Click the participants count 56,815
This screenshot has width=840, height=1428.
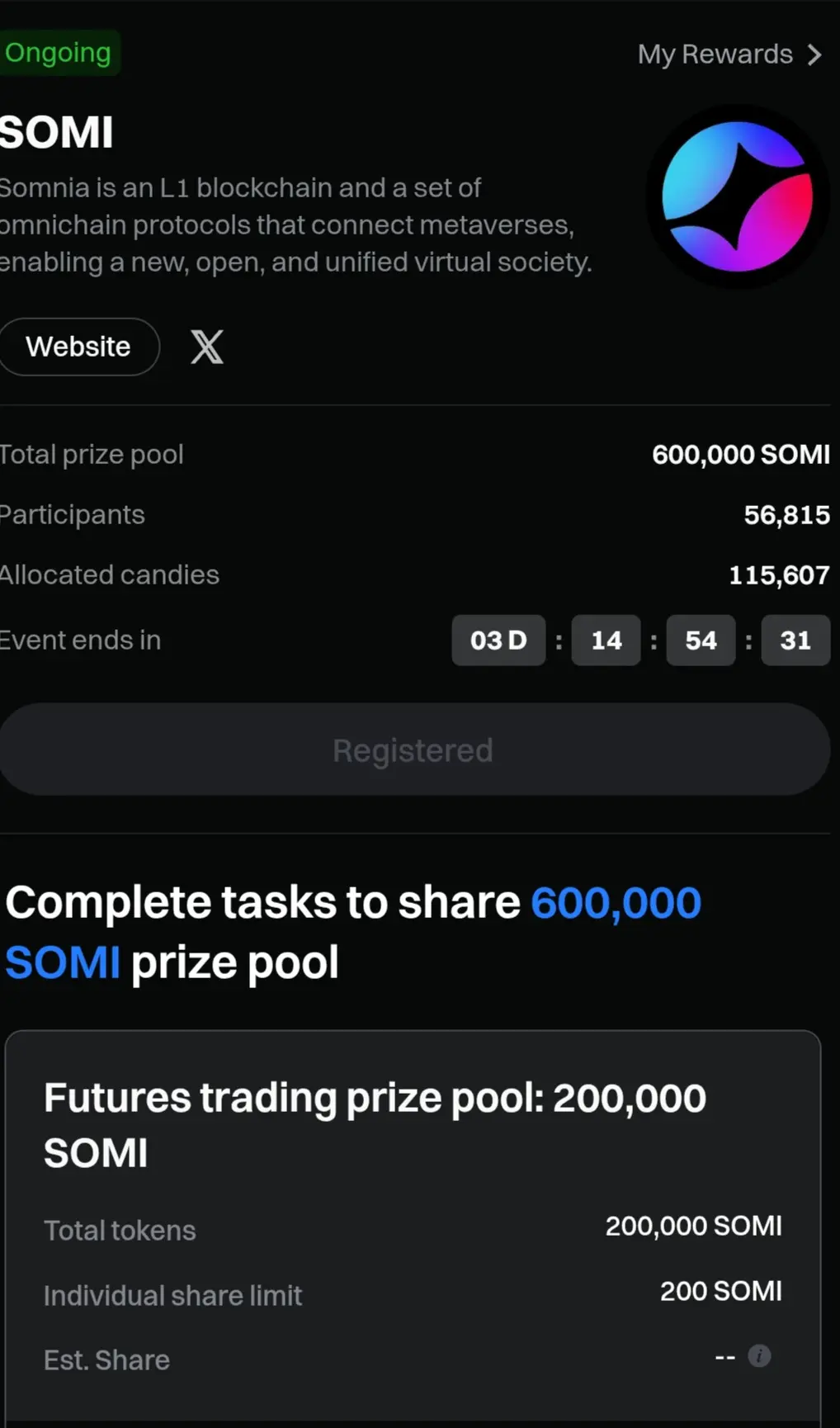point(787,515)
